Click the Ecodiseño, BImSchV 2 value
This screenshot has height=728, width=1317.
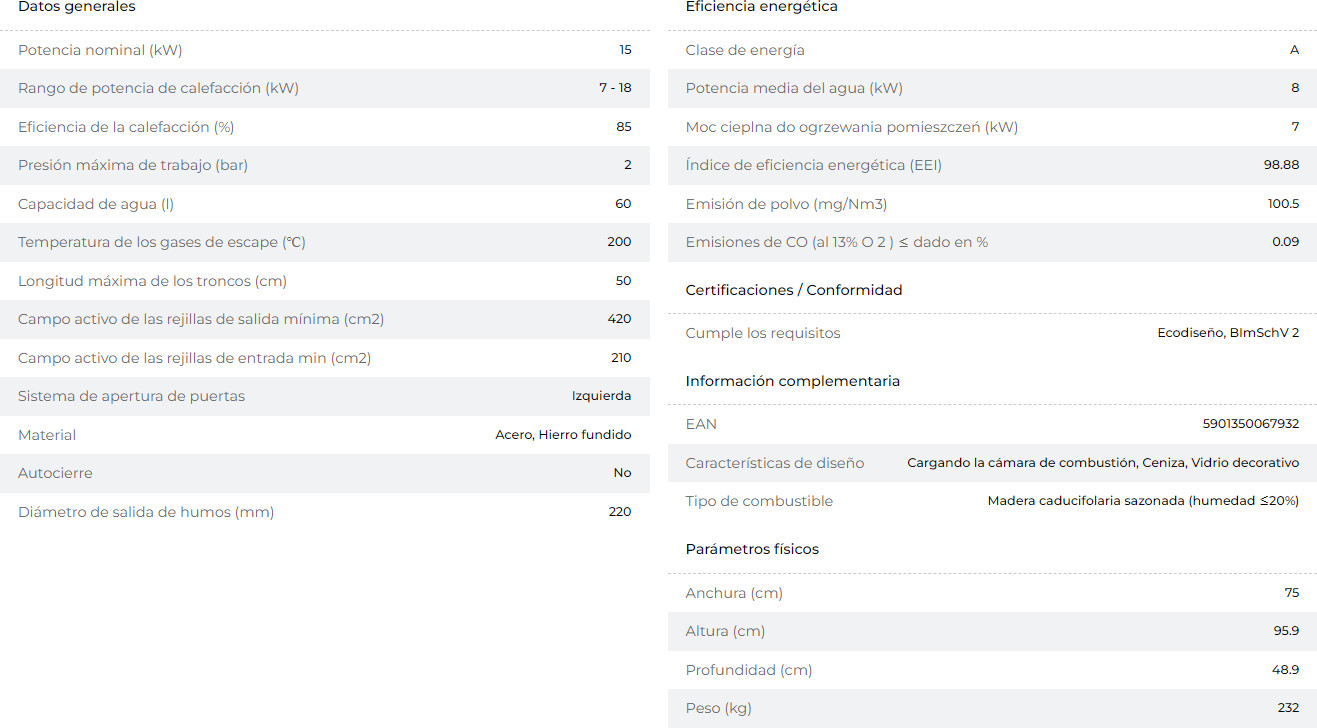click(1227, 333)
